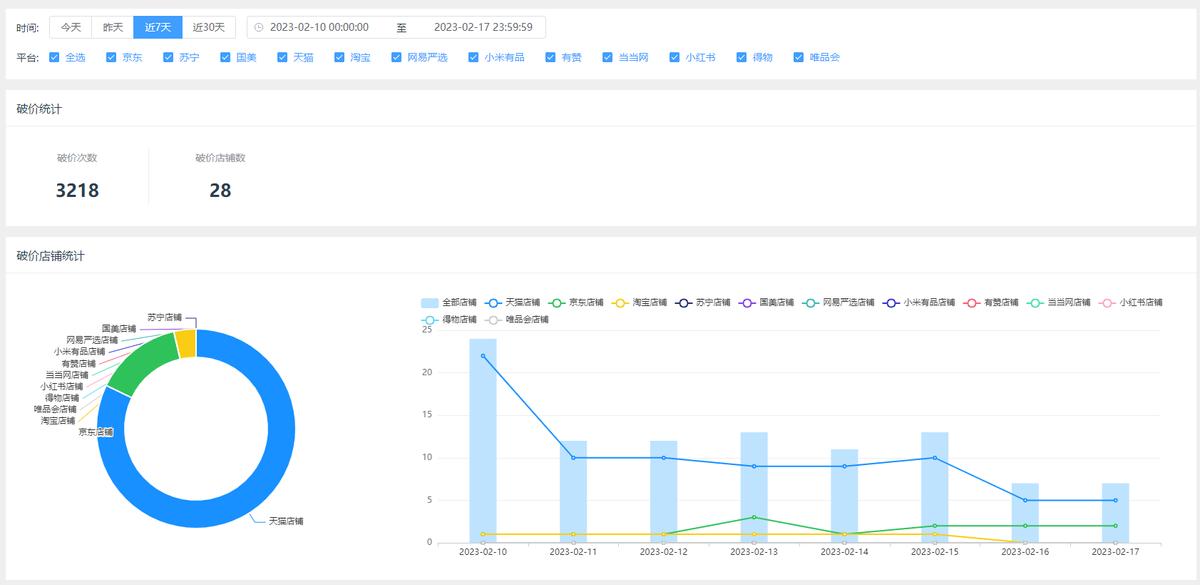Screen dimensions: 1200x585
Task: Open the end date field 2023-02-17 23:59:59
Action: pos(482,28)
